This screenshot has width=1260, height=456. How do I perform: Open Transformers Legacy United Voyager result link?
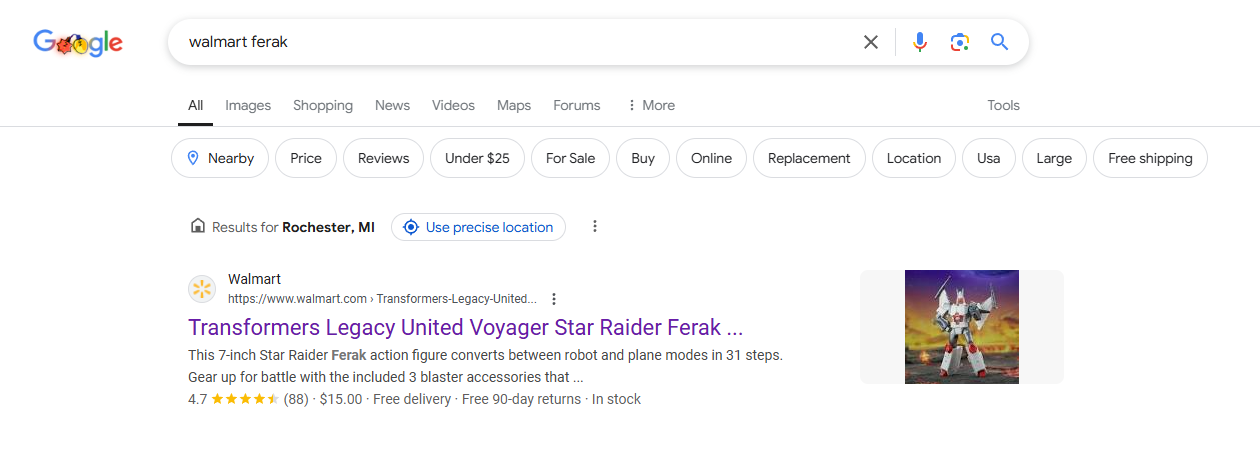(466, 327)
